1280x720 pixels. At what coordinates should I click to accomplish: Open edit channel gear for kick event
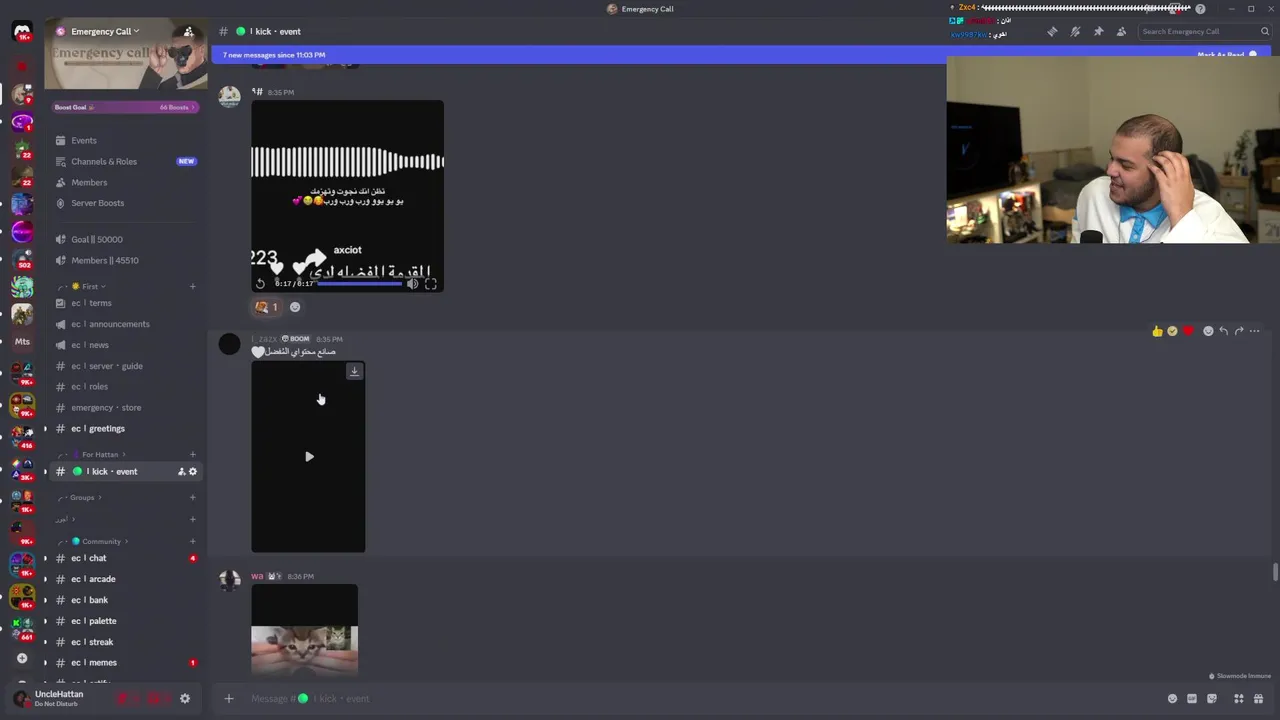(x=193, y=471)
